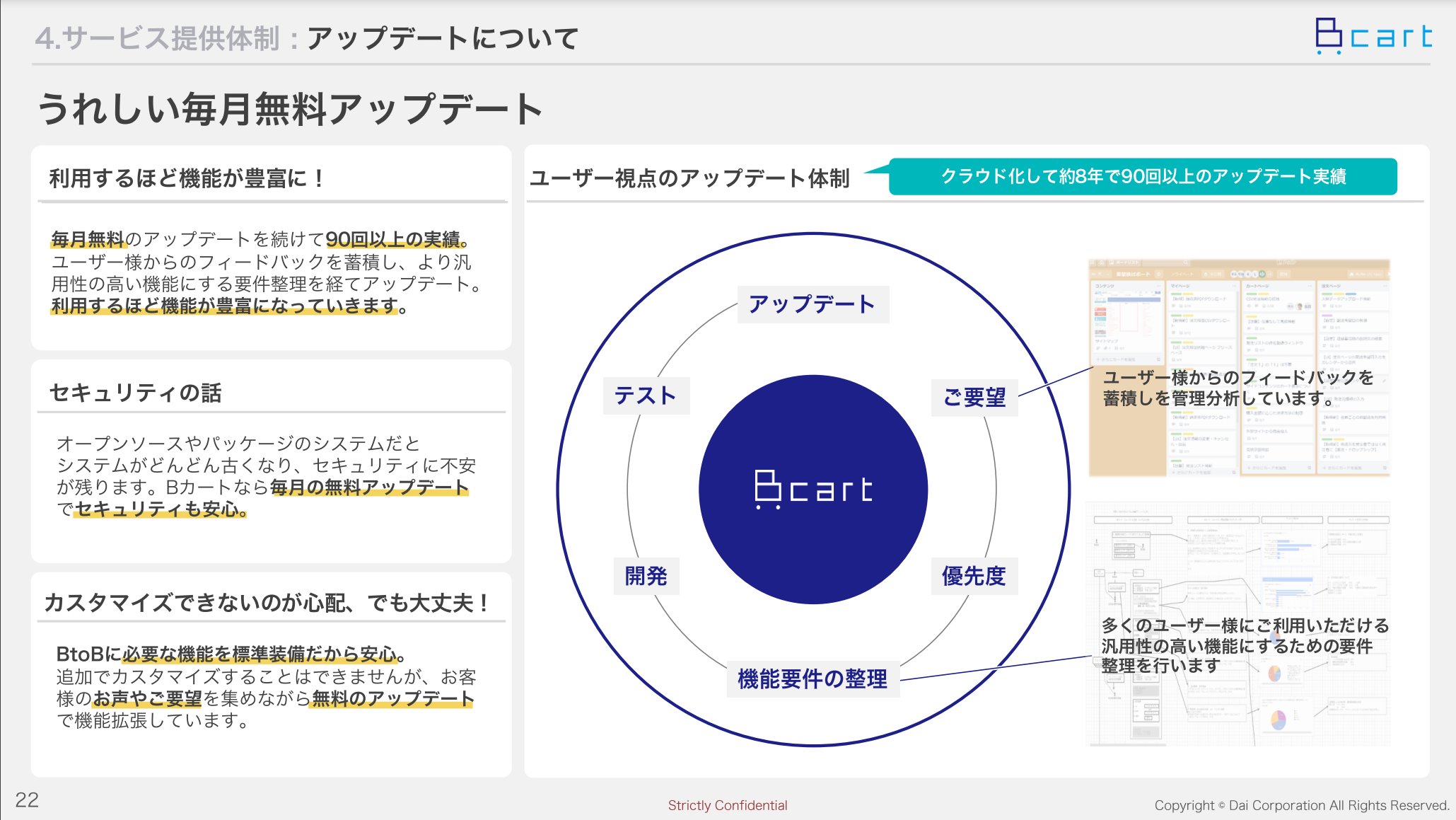The image size is (1456, 820).
Task: Click the 機能要件の整理 label at cycle bottom
Action: click(813, 679)
